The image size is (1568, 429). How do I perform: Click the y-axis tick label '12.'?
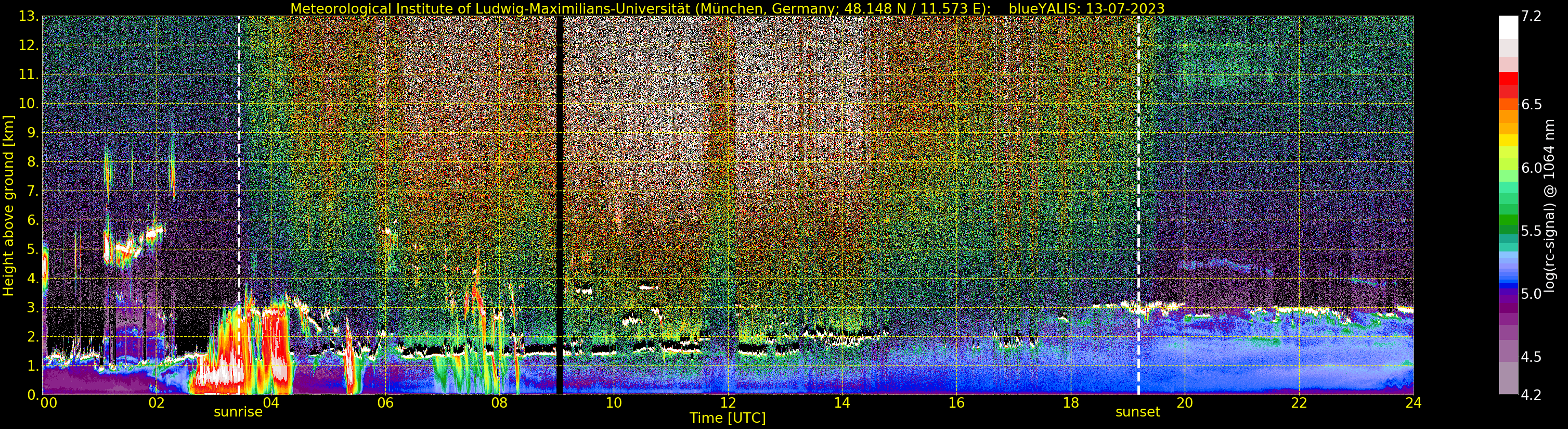pyautogui.click(x=29, y=46)
